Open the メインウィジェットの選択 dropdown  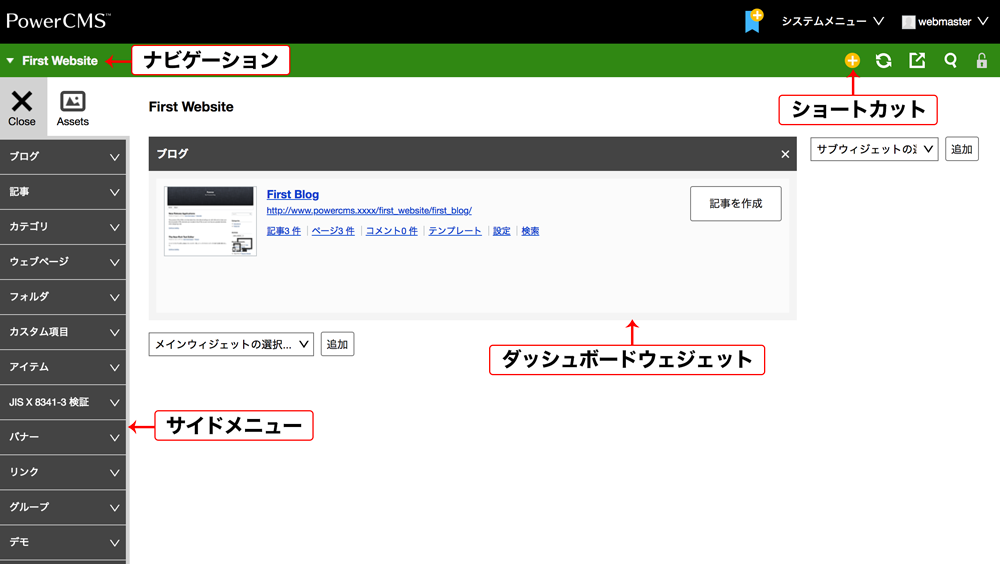coord(231,345)
